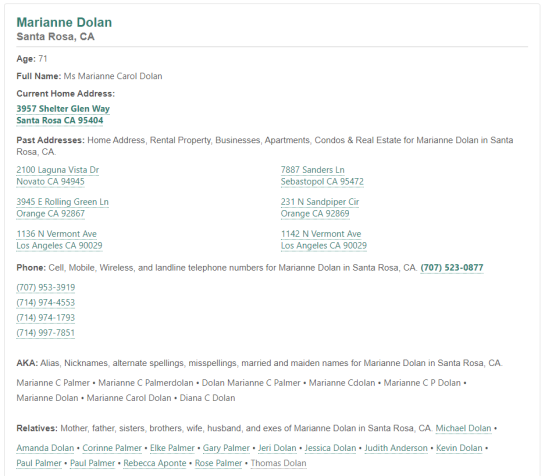Call primary phone (707) 523-0877
The width and height of the screenshot is (545, 476).
coord(452,268)
